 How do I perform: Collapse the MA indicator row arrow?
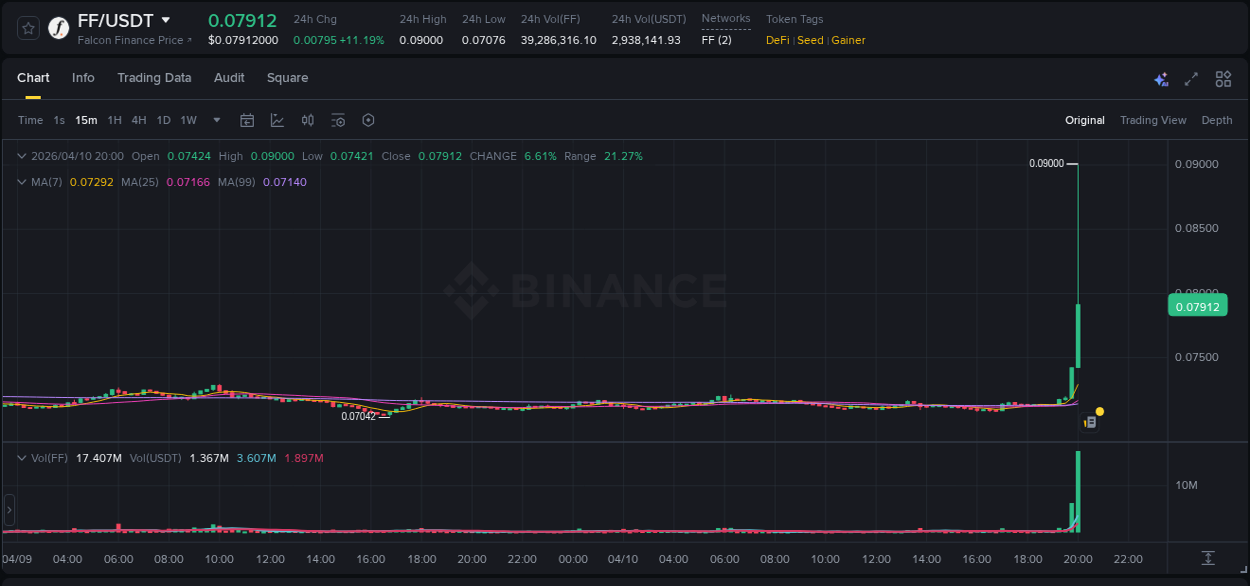pos(21,182)
